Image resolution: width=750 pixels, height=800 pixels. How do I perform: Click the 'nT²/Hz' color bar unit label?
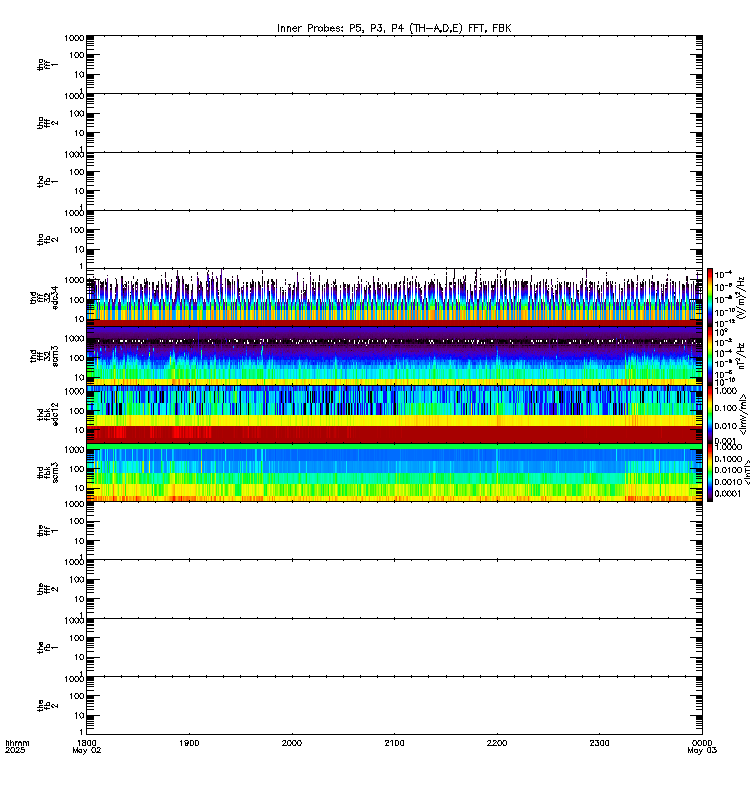pos(742,356)
